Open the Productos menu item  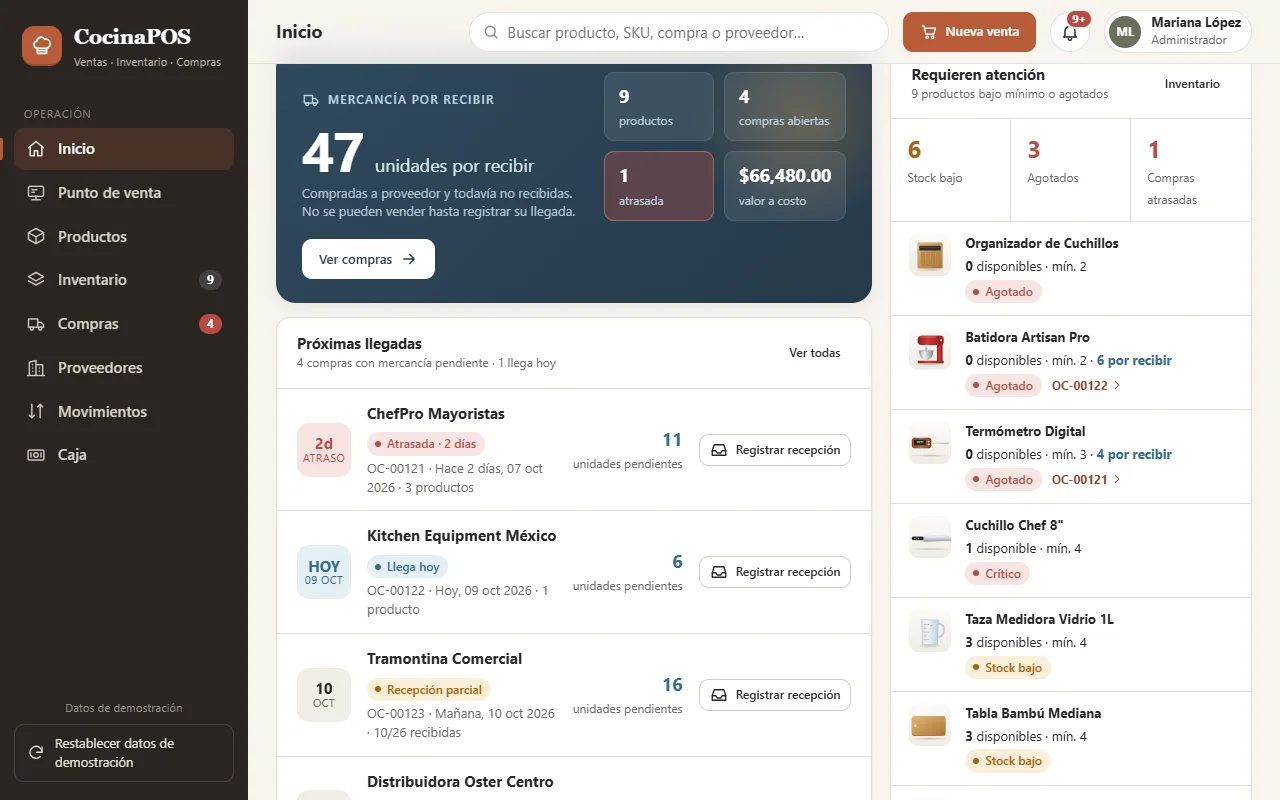124,237
